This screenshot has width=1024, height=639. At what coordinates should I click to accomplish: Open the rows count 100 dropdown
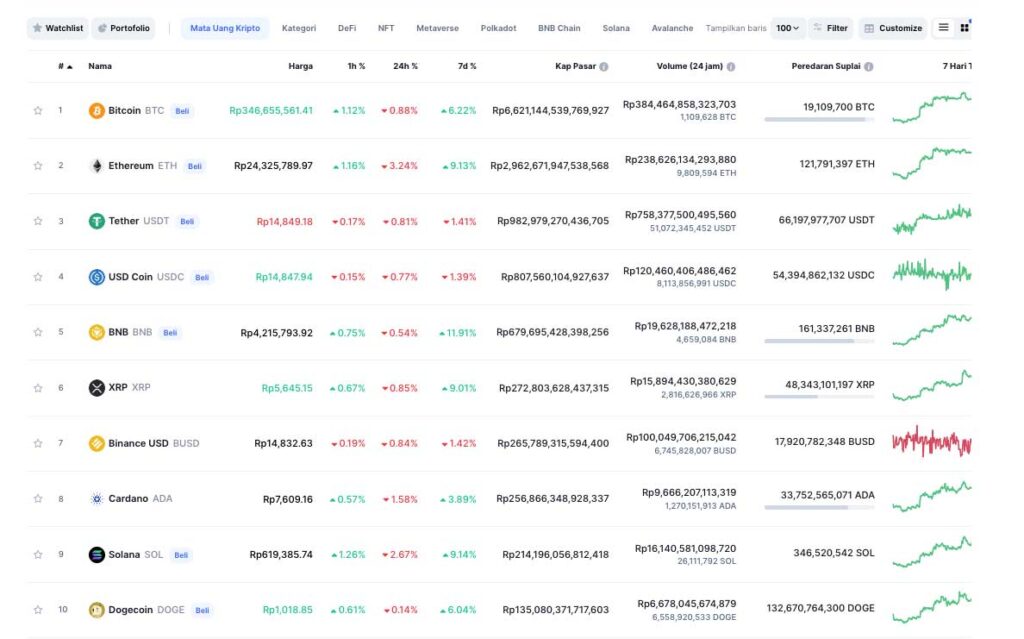(x=787, y=28)
